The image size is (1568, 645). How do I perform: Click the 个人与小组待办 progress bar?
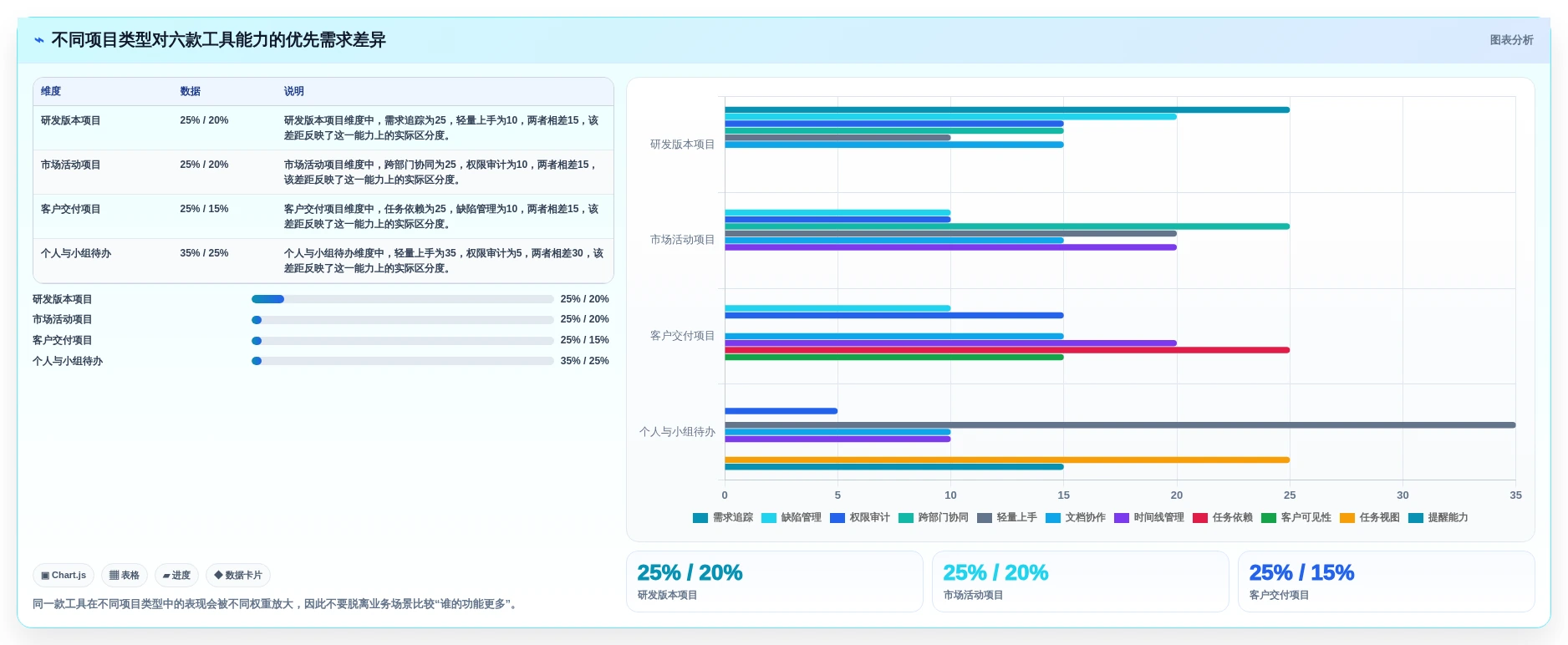point(403,361)
